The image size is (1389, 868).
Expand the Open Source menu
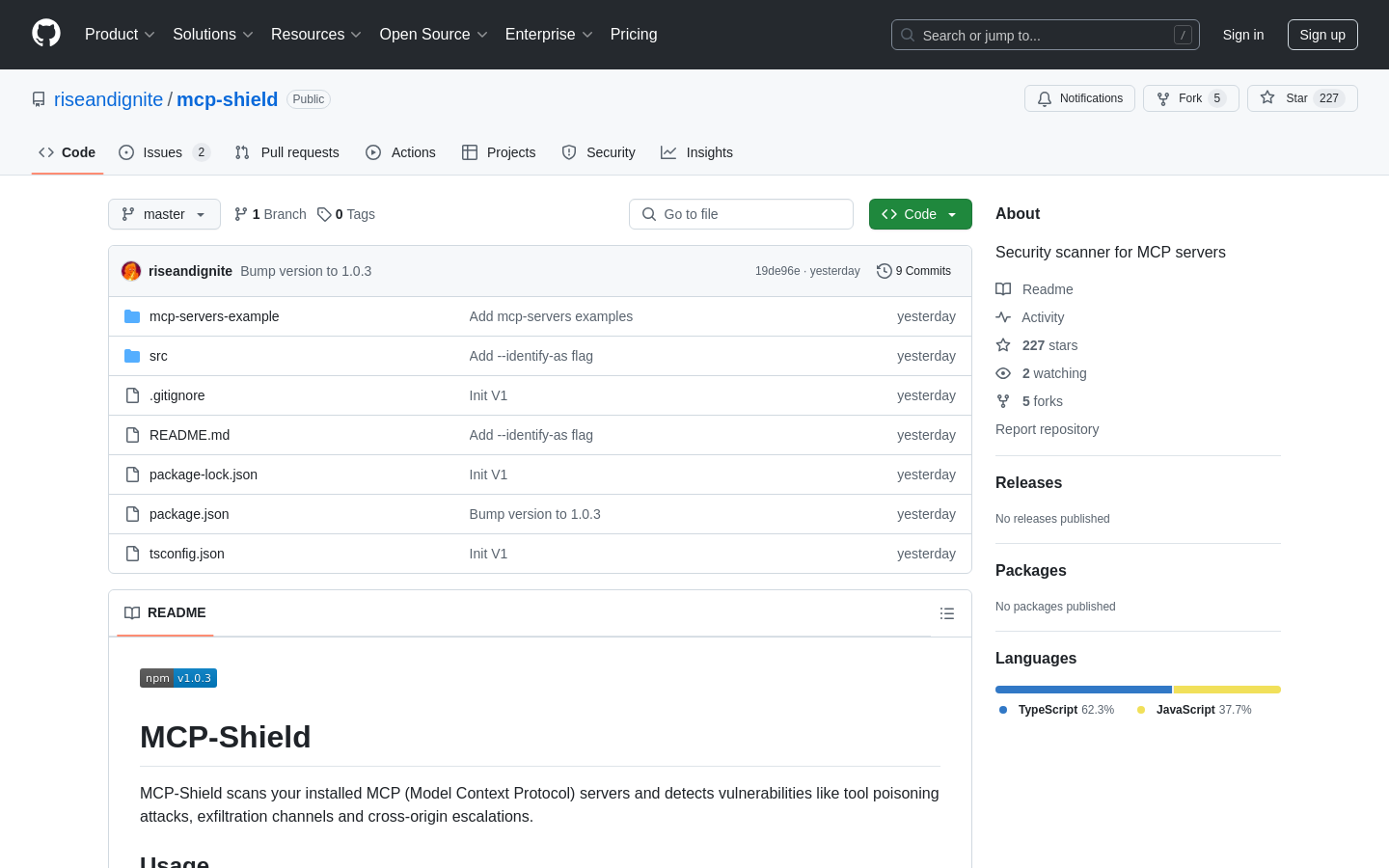point(434,35)
